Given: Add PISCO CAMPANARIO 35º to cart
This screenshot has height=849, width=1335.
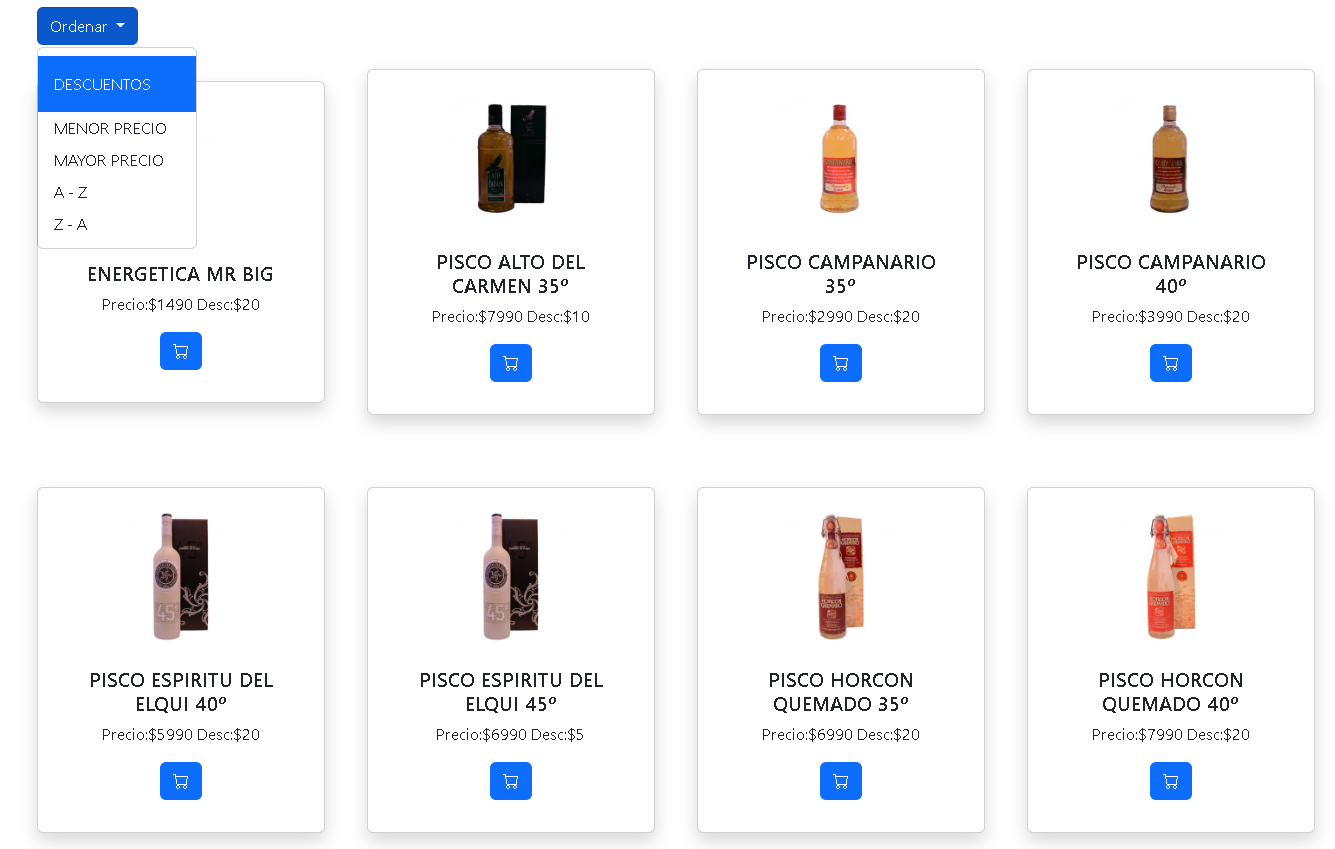Looking at the screenshot, I should (840, 362).
